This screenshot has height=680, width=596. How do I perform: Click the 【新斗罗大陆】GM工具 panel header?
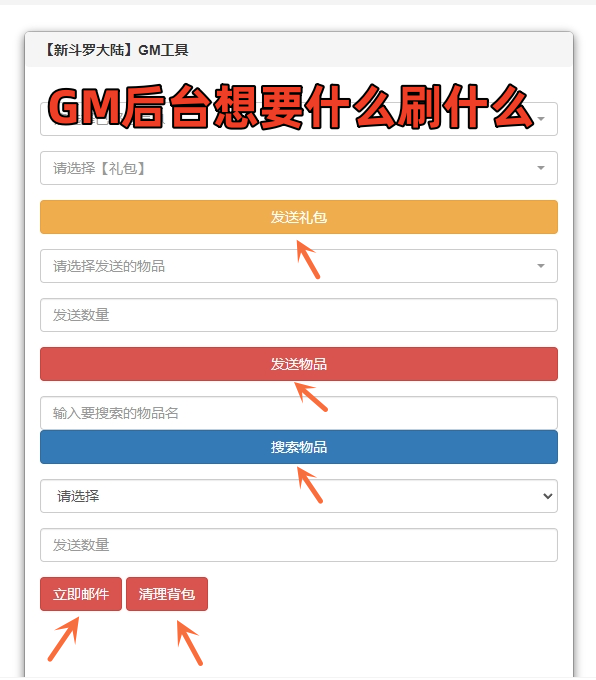(x=298, y=50)
